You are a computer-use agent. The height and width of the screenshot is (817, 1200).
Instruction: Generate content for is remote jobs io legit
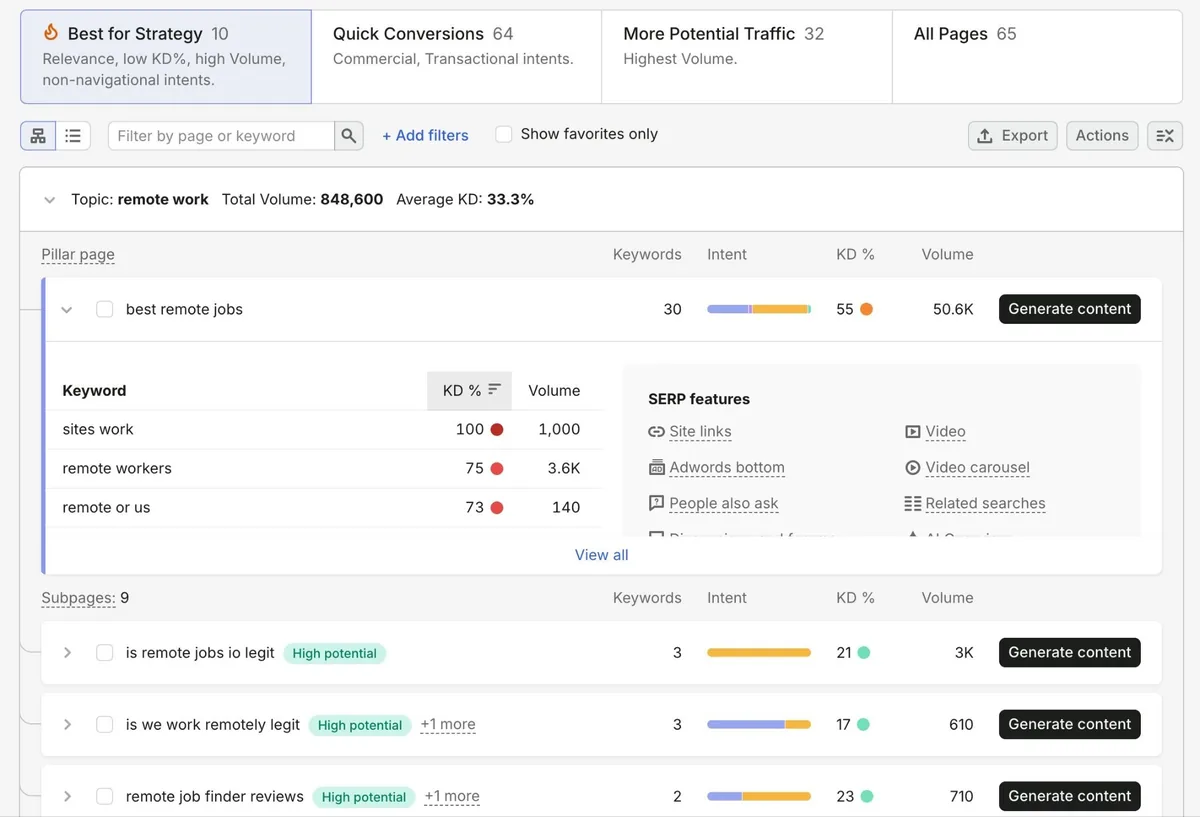click(x=1070, y=652)
